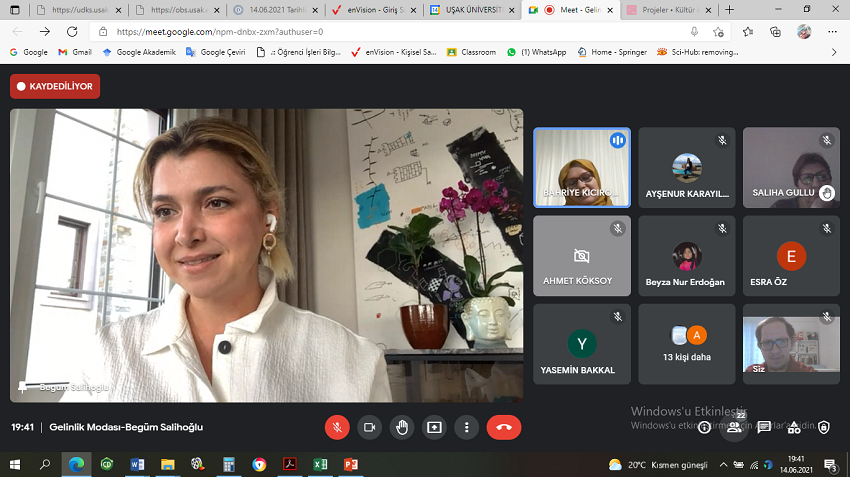Open host controls shield-lock icon
This screenshot has width=850, height=477.
[x=824, y=427]
